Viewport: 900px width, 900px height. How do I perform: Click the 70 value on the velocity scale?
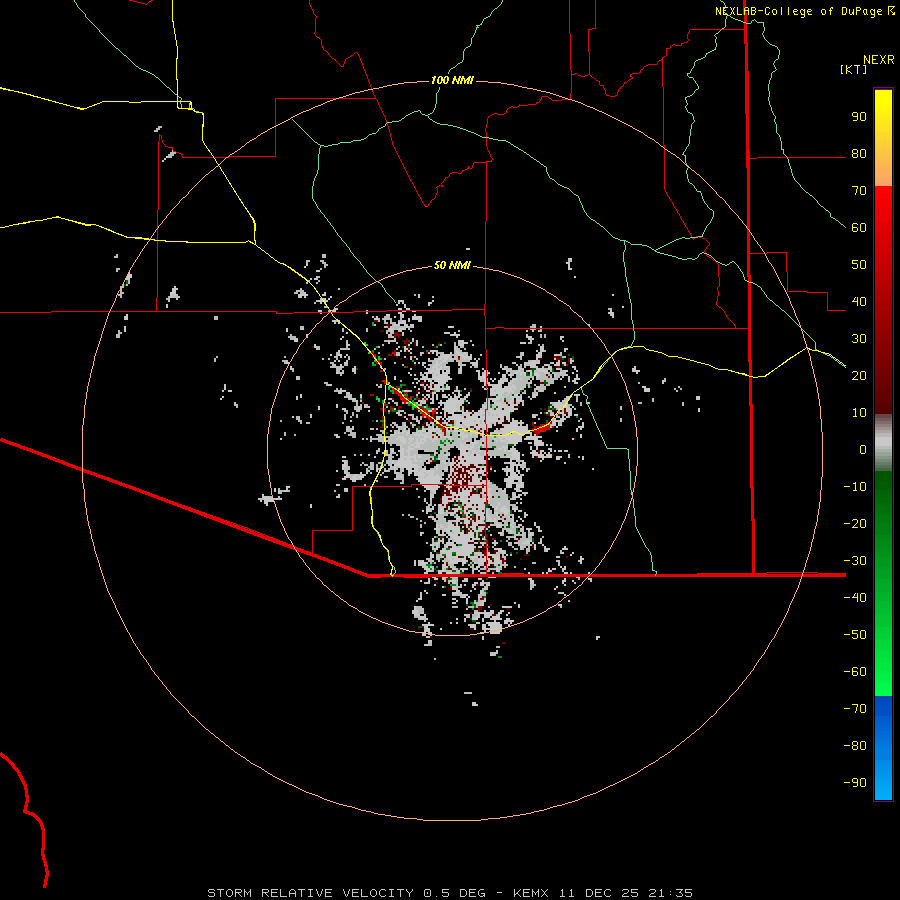tap(859, 191)
